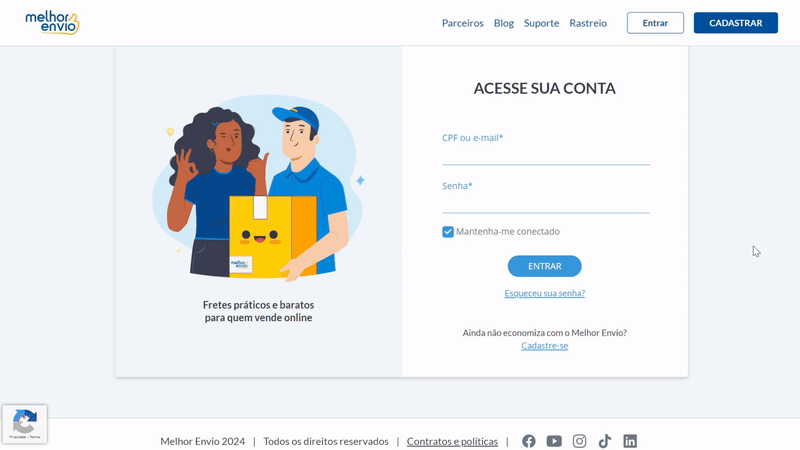The height and width of the screenshot is (450, 800).
Task: Go to the Blog page
Action: pyautogui.click(x=504, y=23)
